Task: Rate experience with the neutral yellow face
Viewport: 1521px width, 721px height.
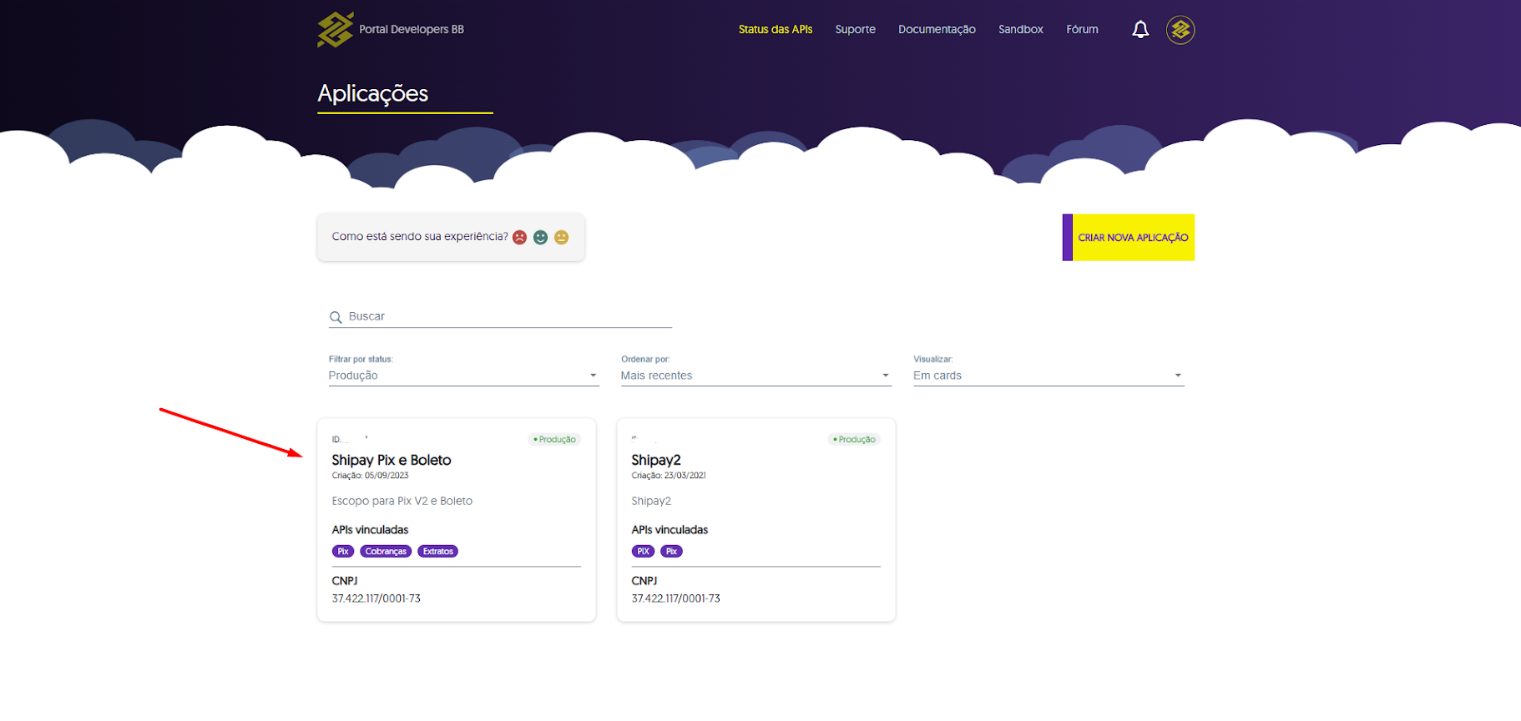Action: click(562, 237)
